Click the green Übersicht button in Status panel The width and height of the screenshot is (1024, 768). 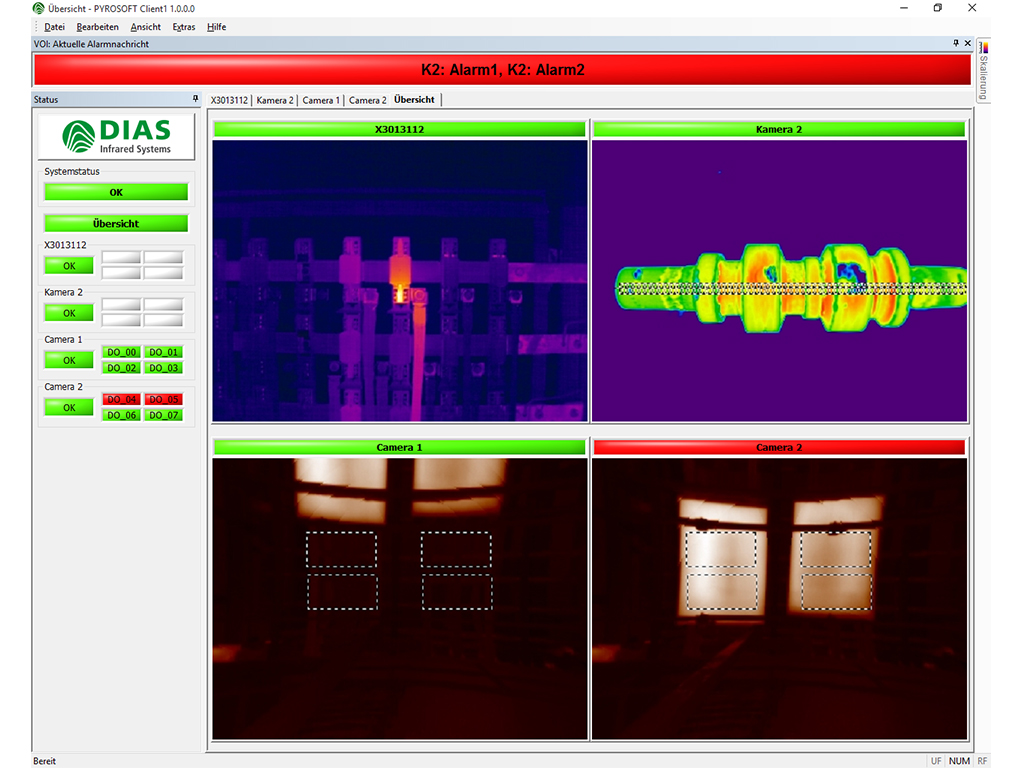click(x=115, y=223)
